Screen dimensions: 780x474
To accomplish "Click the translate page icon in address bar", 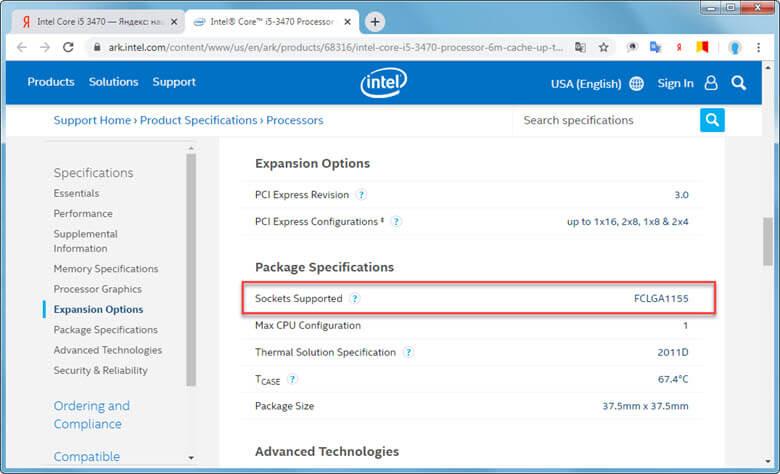I will 580,47.
